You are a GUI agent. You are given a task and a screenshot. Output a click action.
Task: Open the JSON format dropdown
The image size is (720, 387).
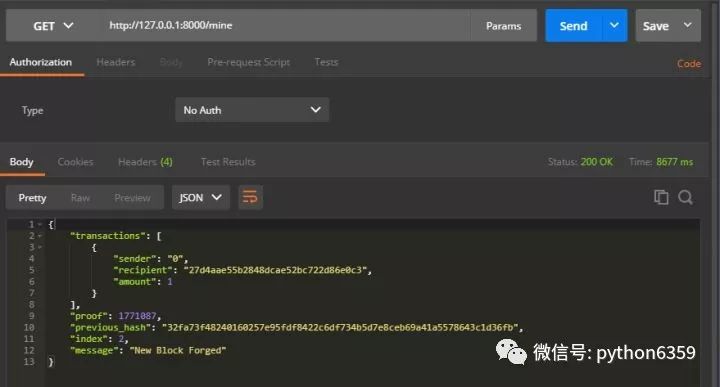point(201,197)
